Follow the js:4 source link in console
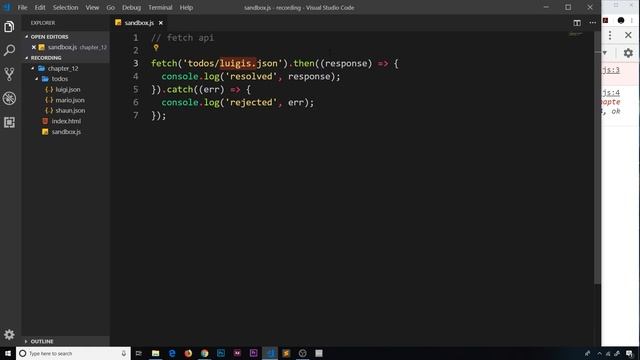Screen dimensions: 640x360 [x=611, y=93]
